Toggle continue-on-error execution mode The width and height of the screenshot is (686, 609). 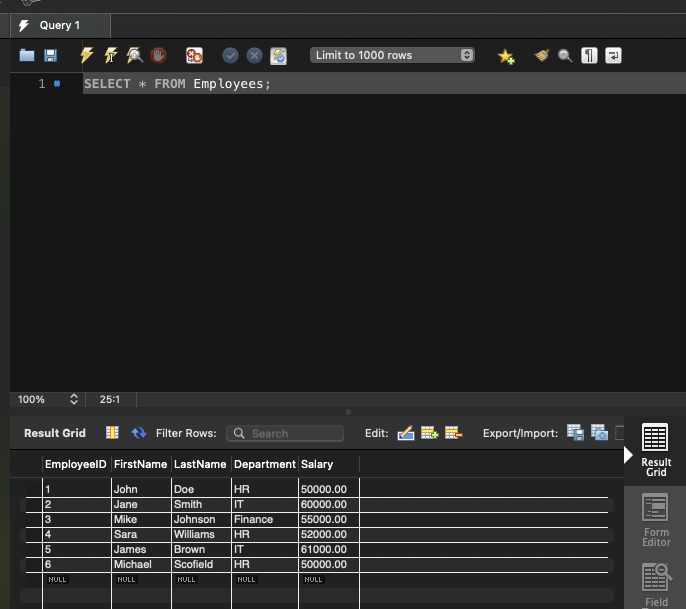(194, 56)
